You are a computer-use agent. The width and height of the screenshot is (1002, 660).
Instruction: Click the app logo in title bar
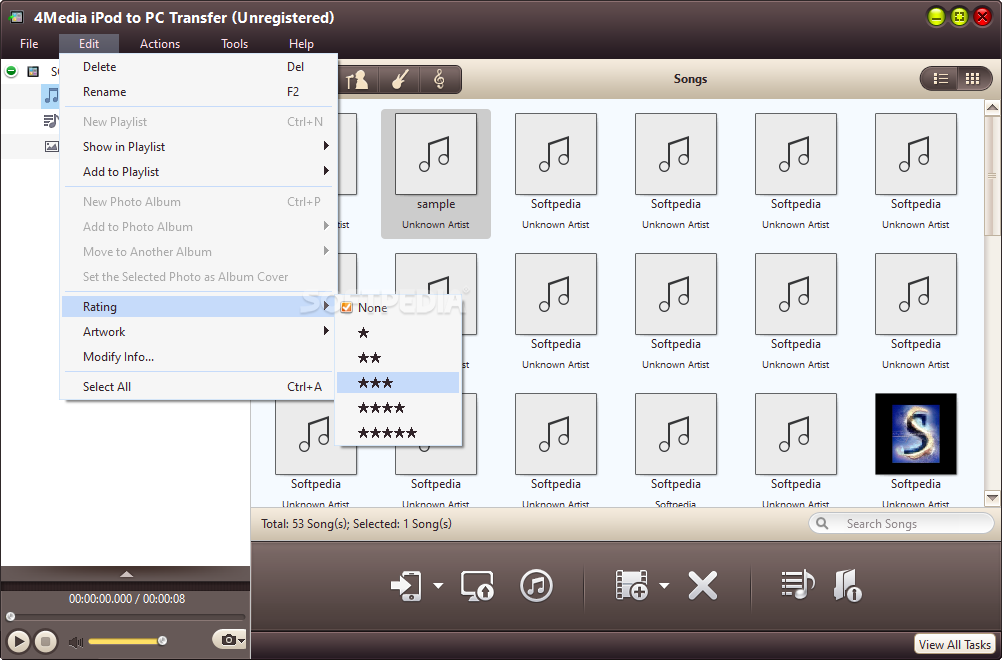15,17
